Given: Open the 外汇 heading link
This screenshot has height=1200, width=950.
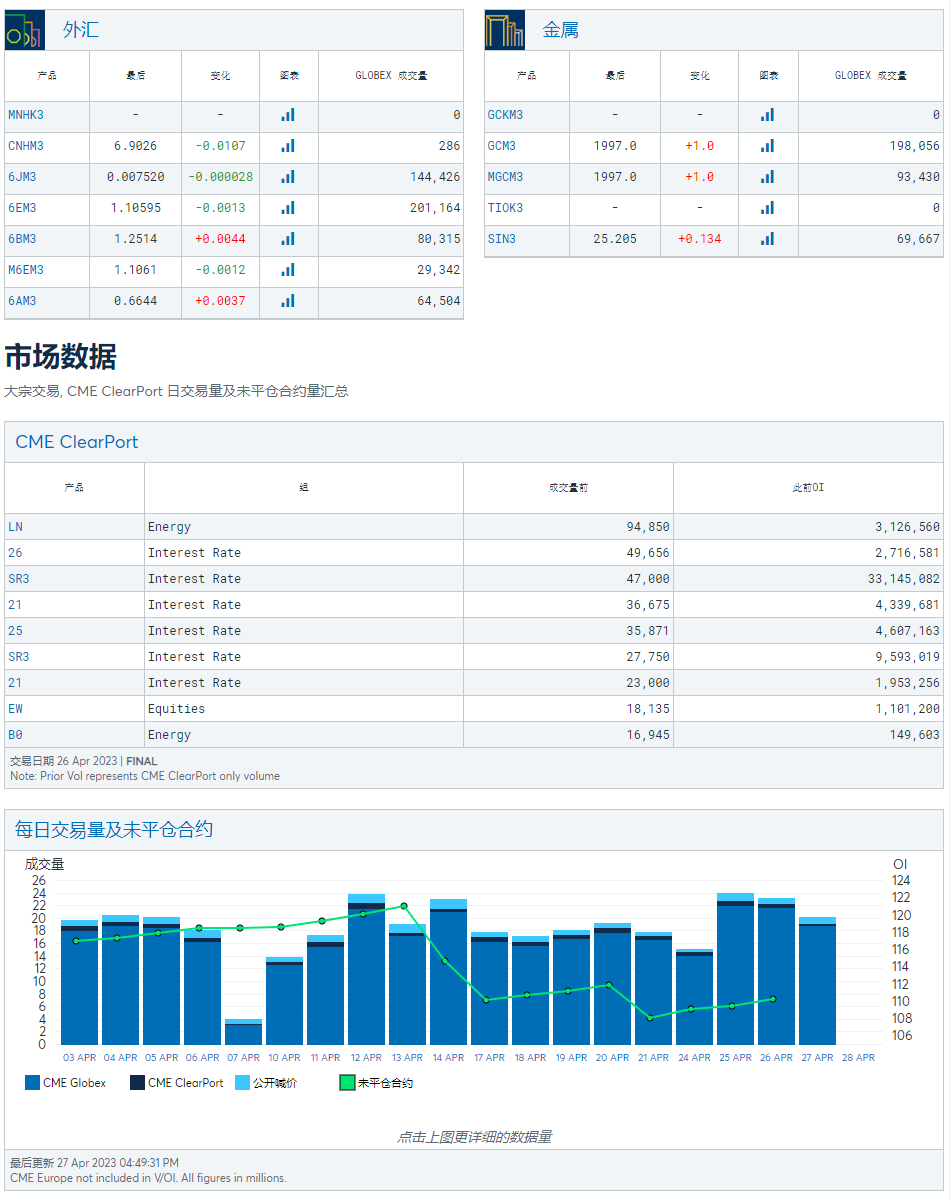Looking at the screenshot, I should 81,30.
